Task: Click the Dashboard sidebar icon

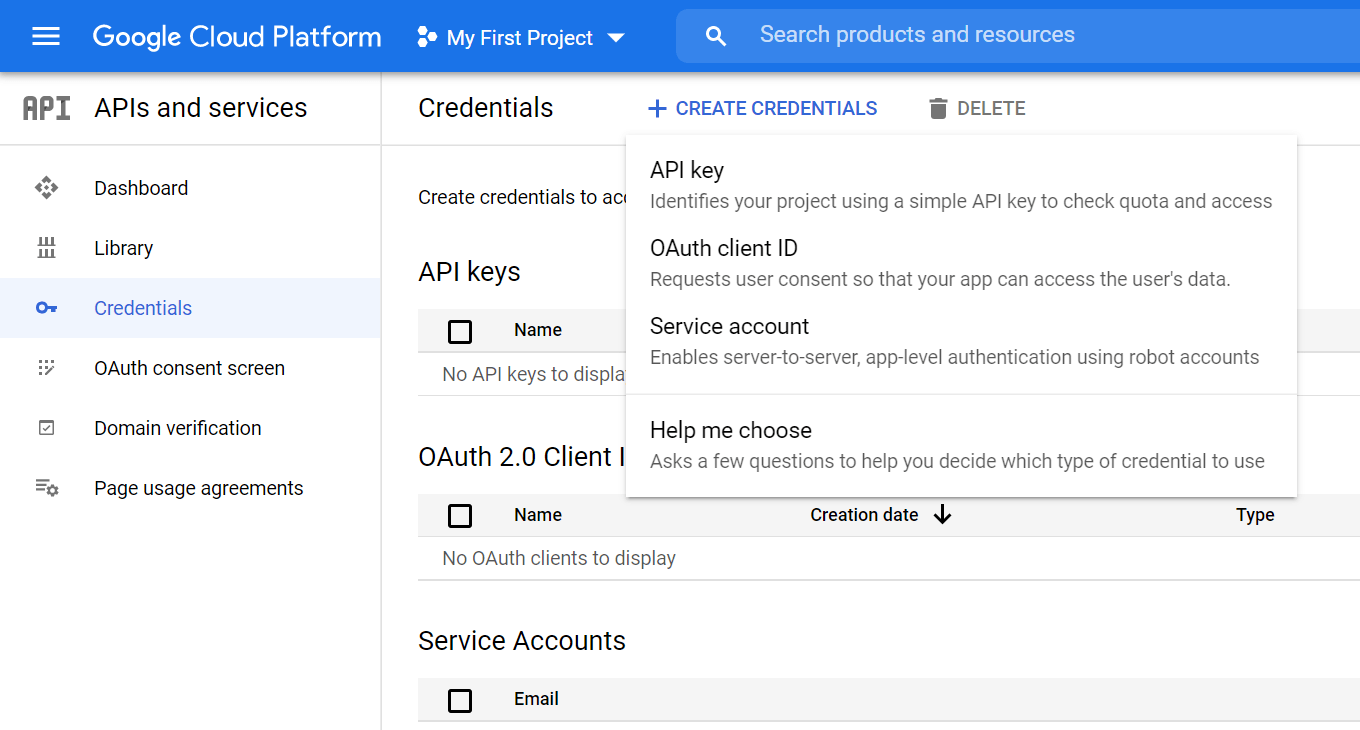Action: [46, 188]
